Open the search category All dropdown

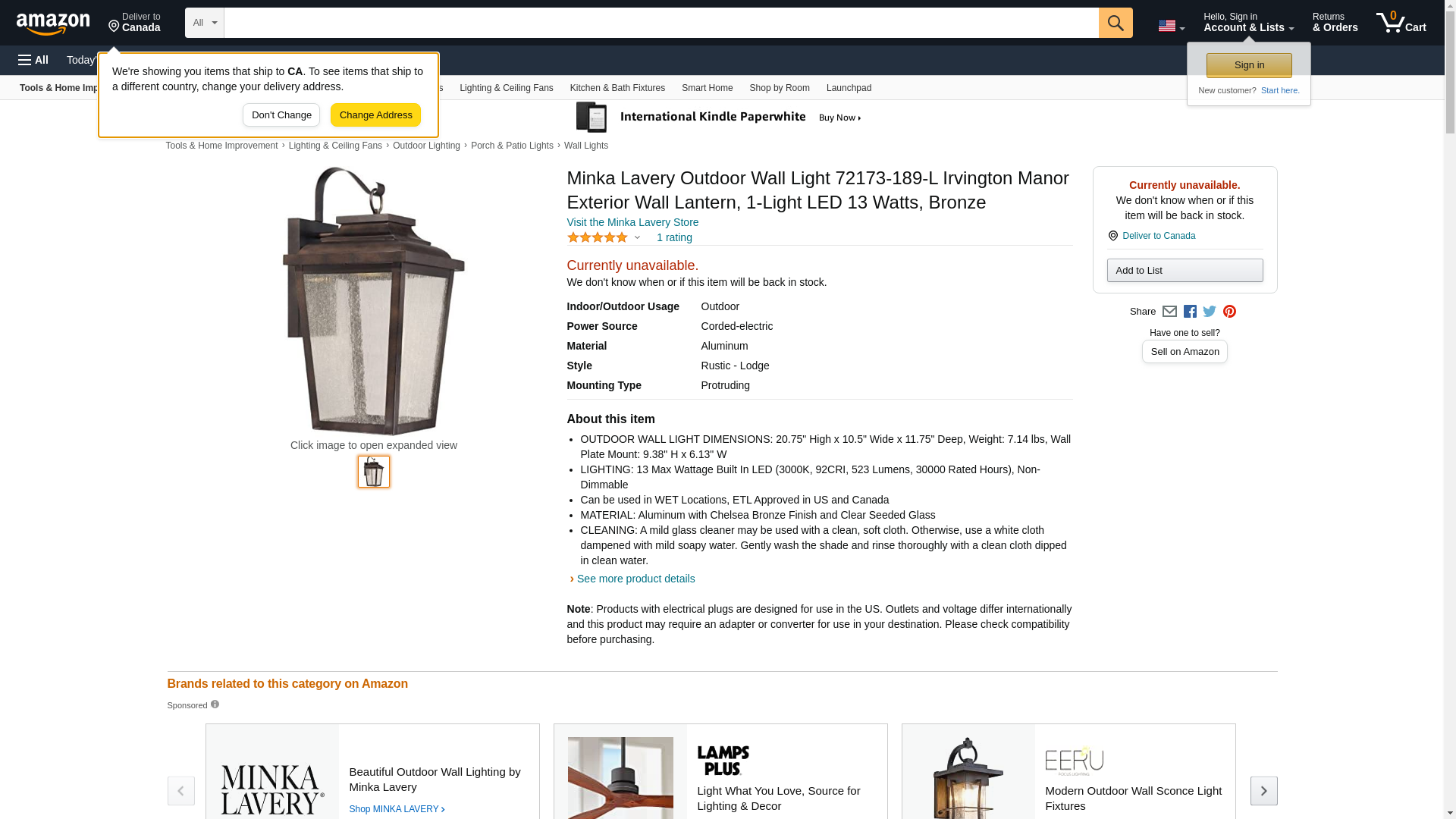coord(205,23)
